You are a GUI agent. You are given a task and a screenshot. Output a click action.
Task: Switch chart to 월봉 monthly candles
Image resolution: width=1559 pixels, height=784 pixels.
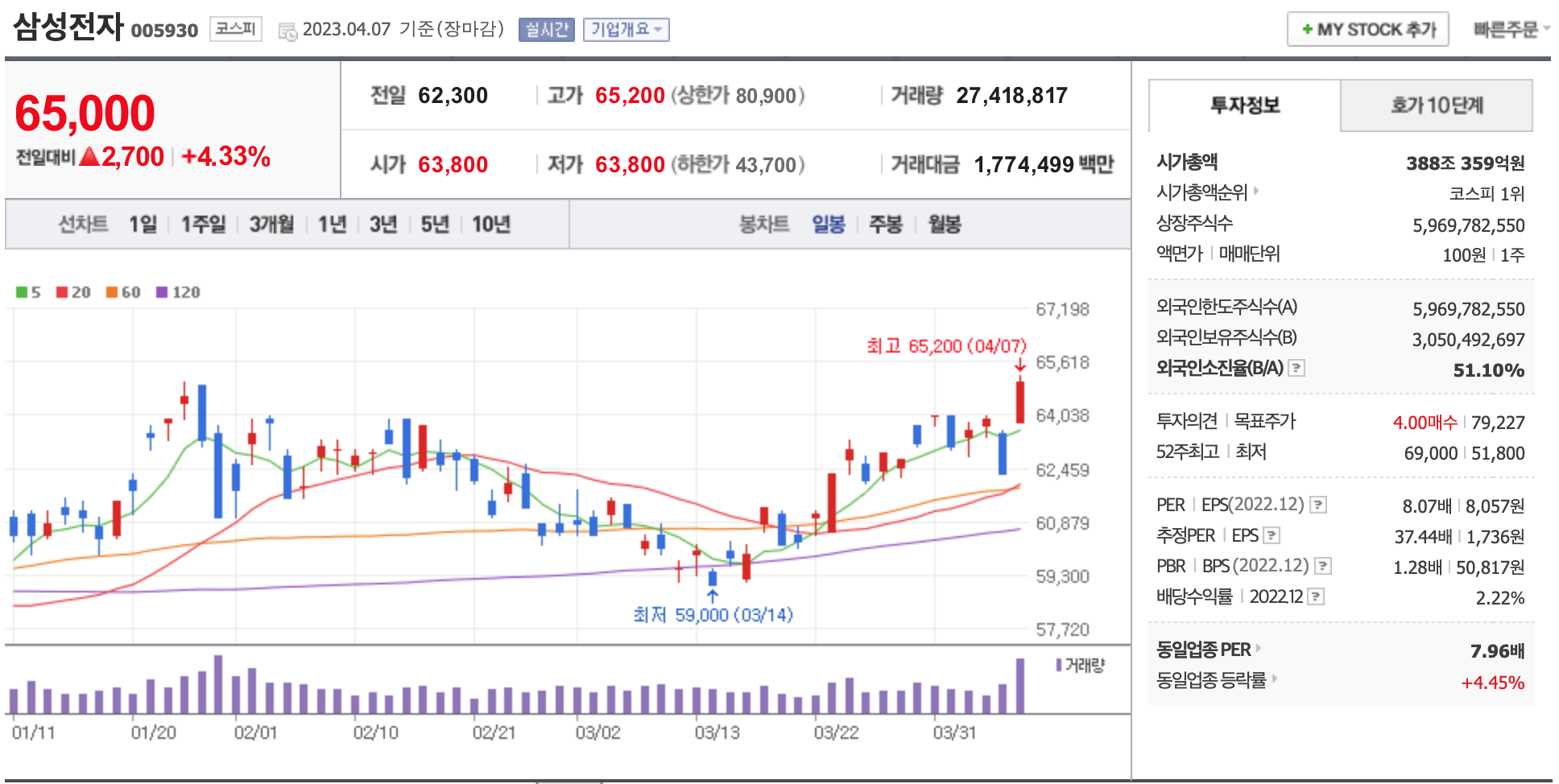pyautogui.click(x=944, y=224)
